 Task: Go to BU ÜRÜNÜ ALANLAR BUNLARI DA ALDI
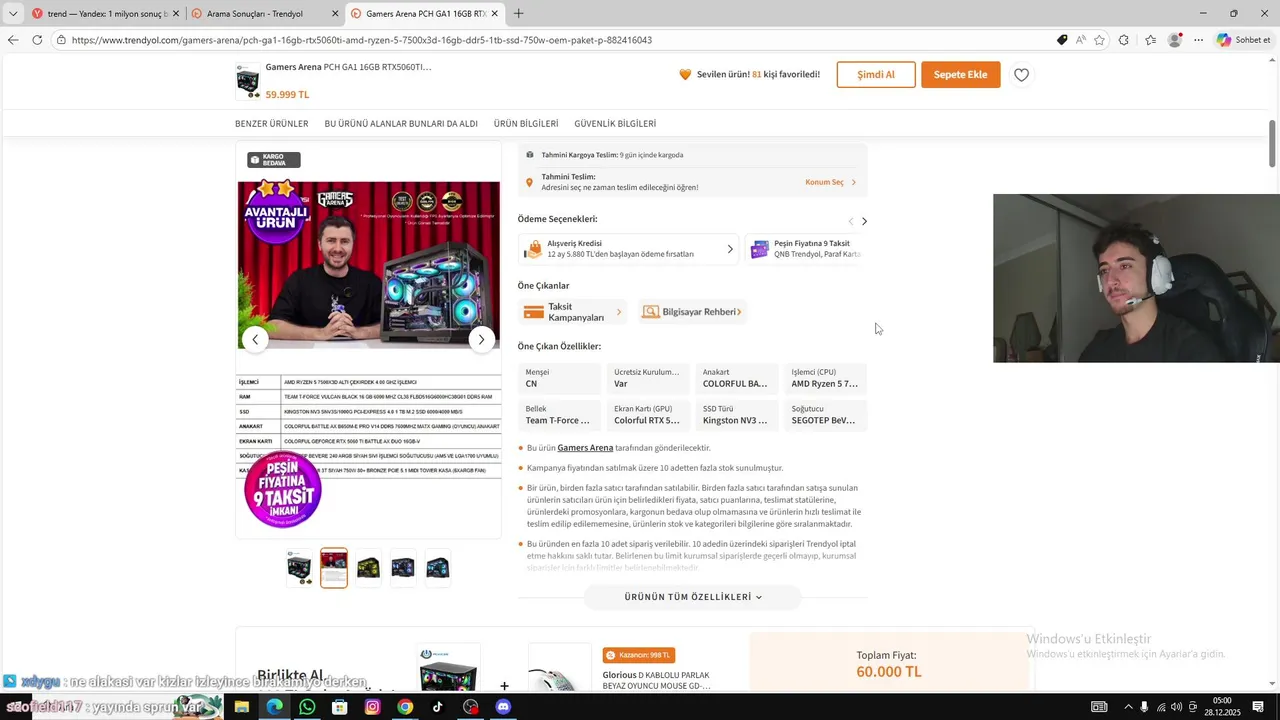(401, 124)
